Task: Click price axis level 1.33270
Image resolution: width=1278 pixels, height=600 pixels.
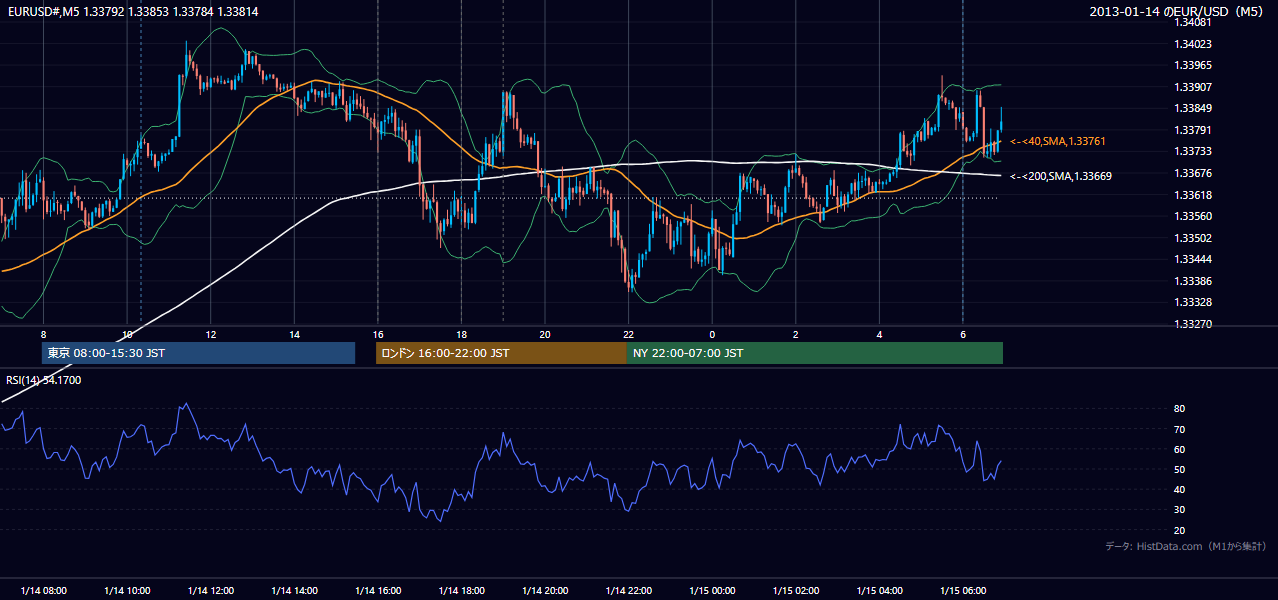Action: tap(1194, 324)
